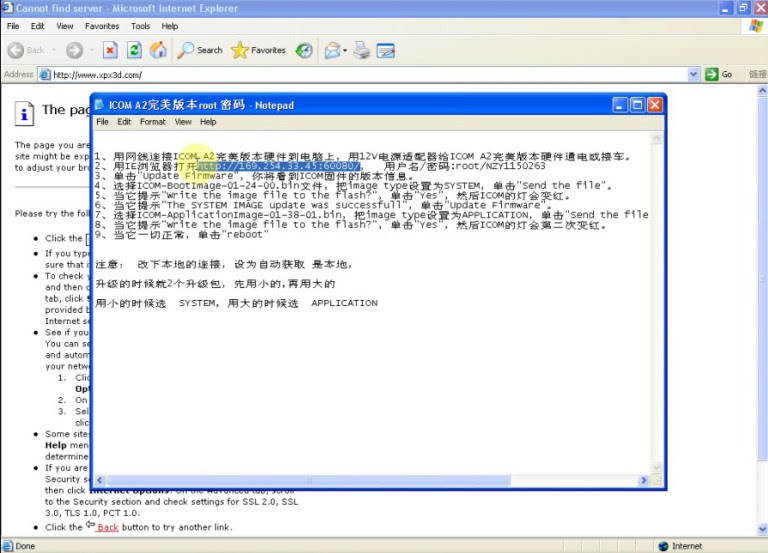This screenshot has height=553, width=768.
Task: Click the green Refresh page icon
Action: point(134,50)
